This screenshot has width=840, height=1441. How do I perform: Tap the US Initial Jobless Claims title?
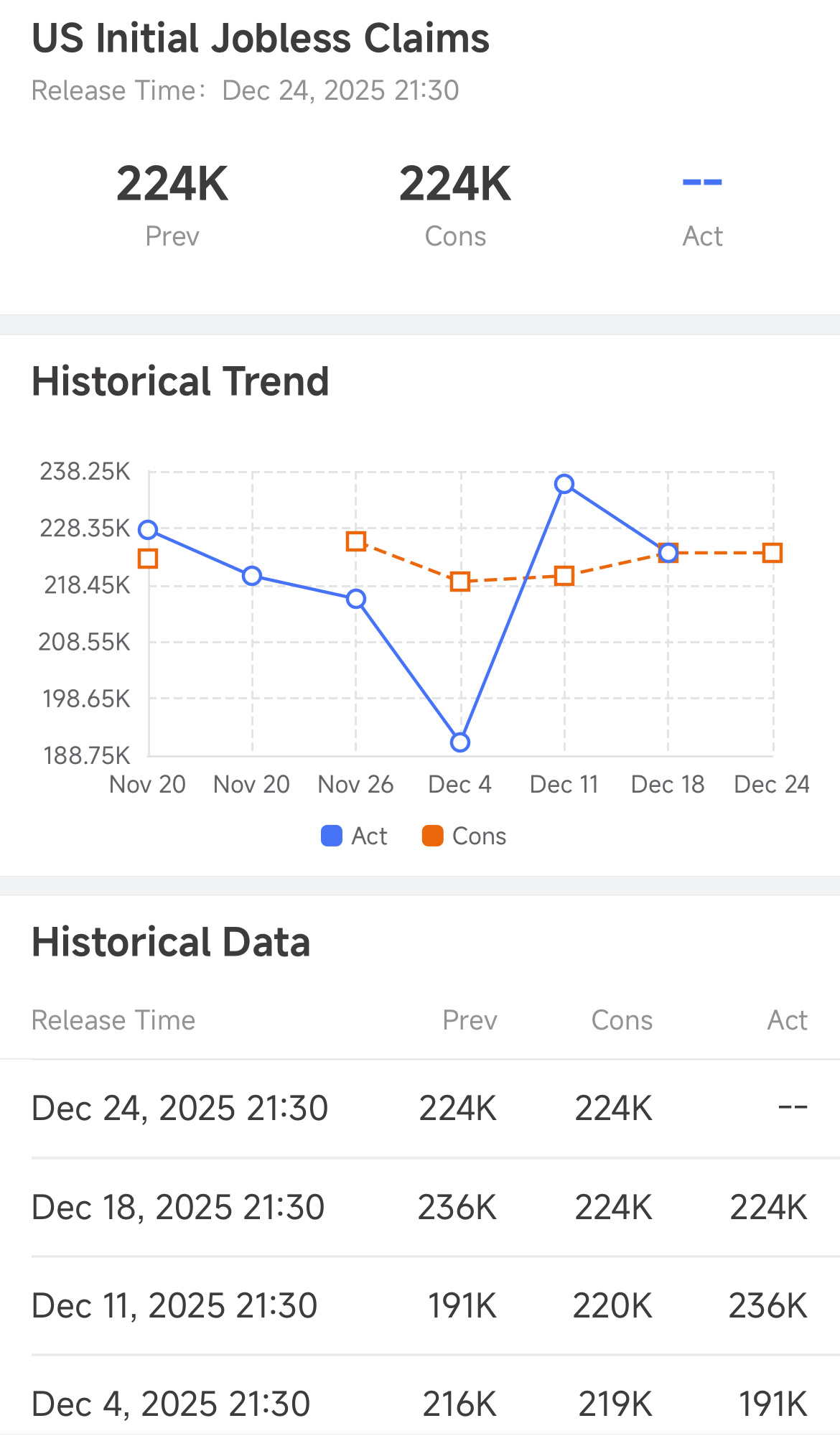click(x=261, y=39)
